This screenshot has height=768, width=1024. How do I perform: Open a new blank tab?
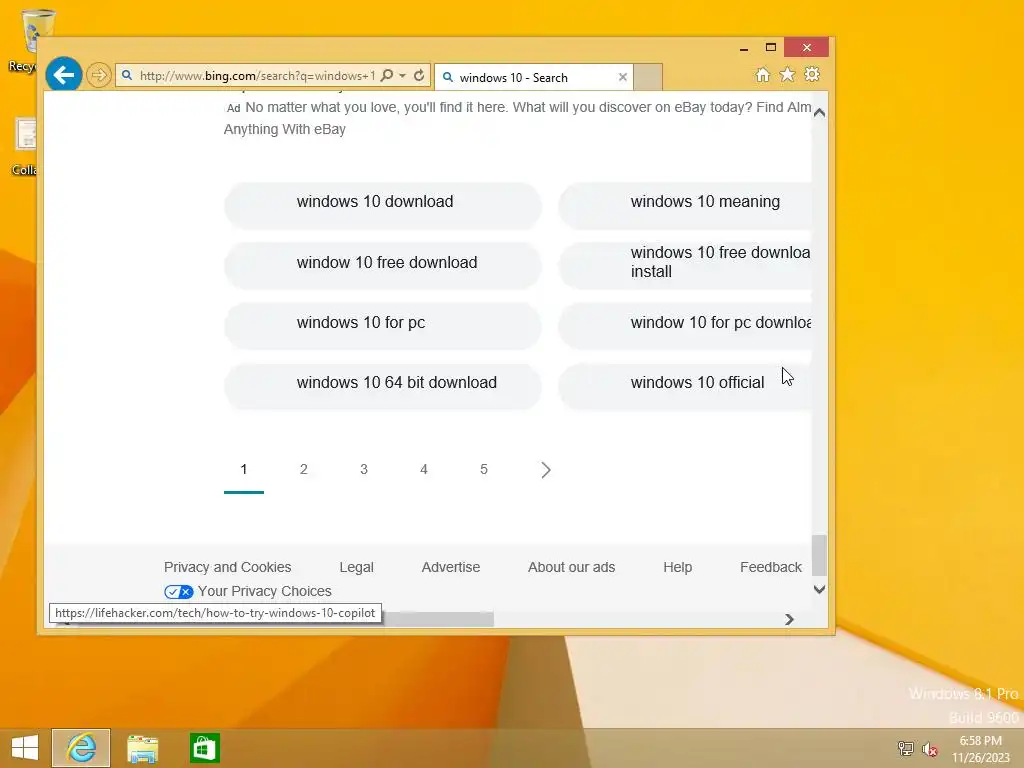pos(648,77)
